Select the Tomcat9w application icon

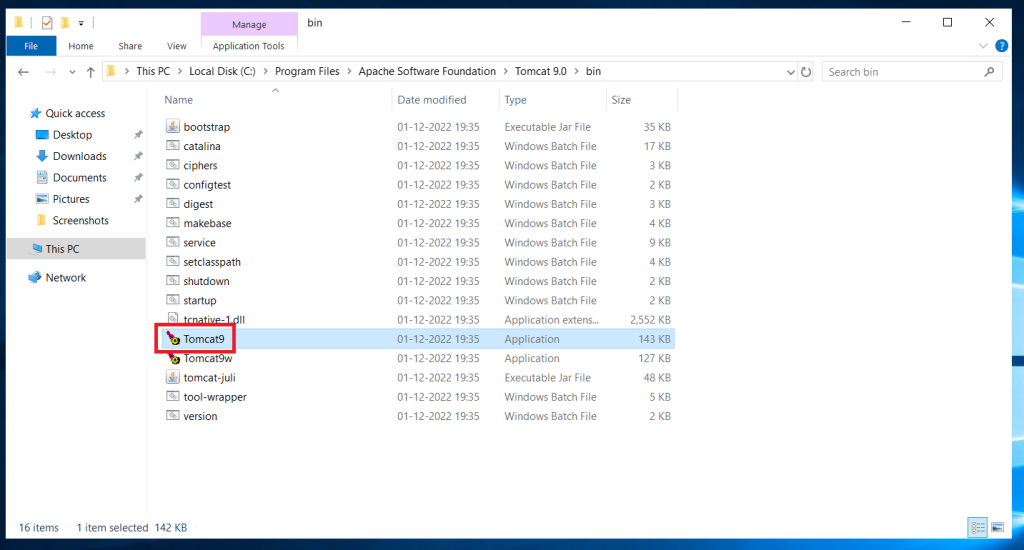(173, 359)
